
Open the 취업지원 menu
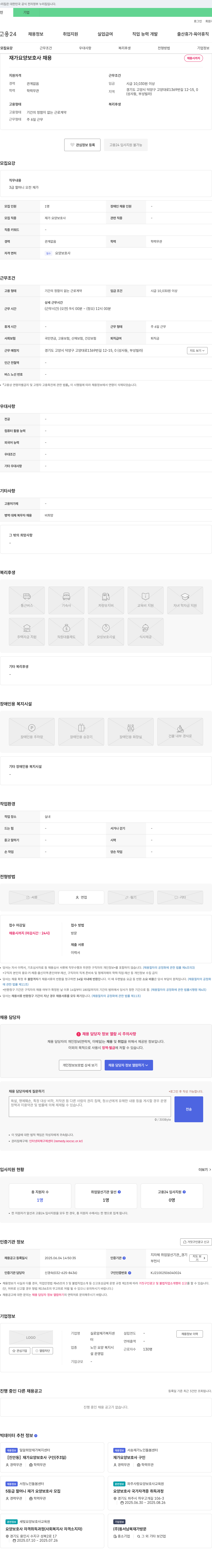[x=70, y=34]
